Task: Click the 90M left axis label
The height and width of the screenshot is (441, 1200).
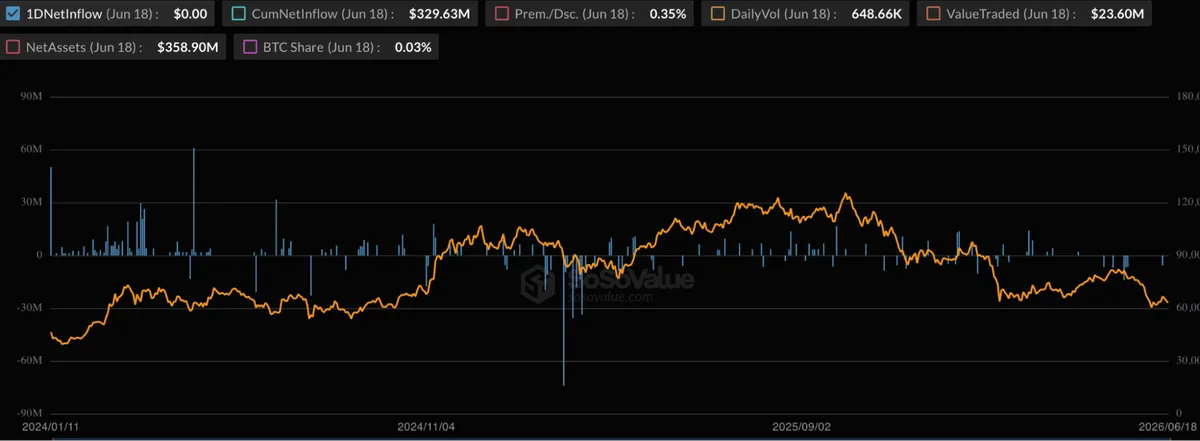Action: point(30,97)
